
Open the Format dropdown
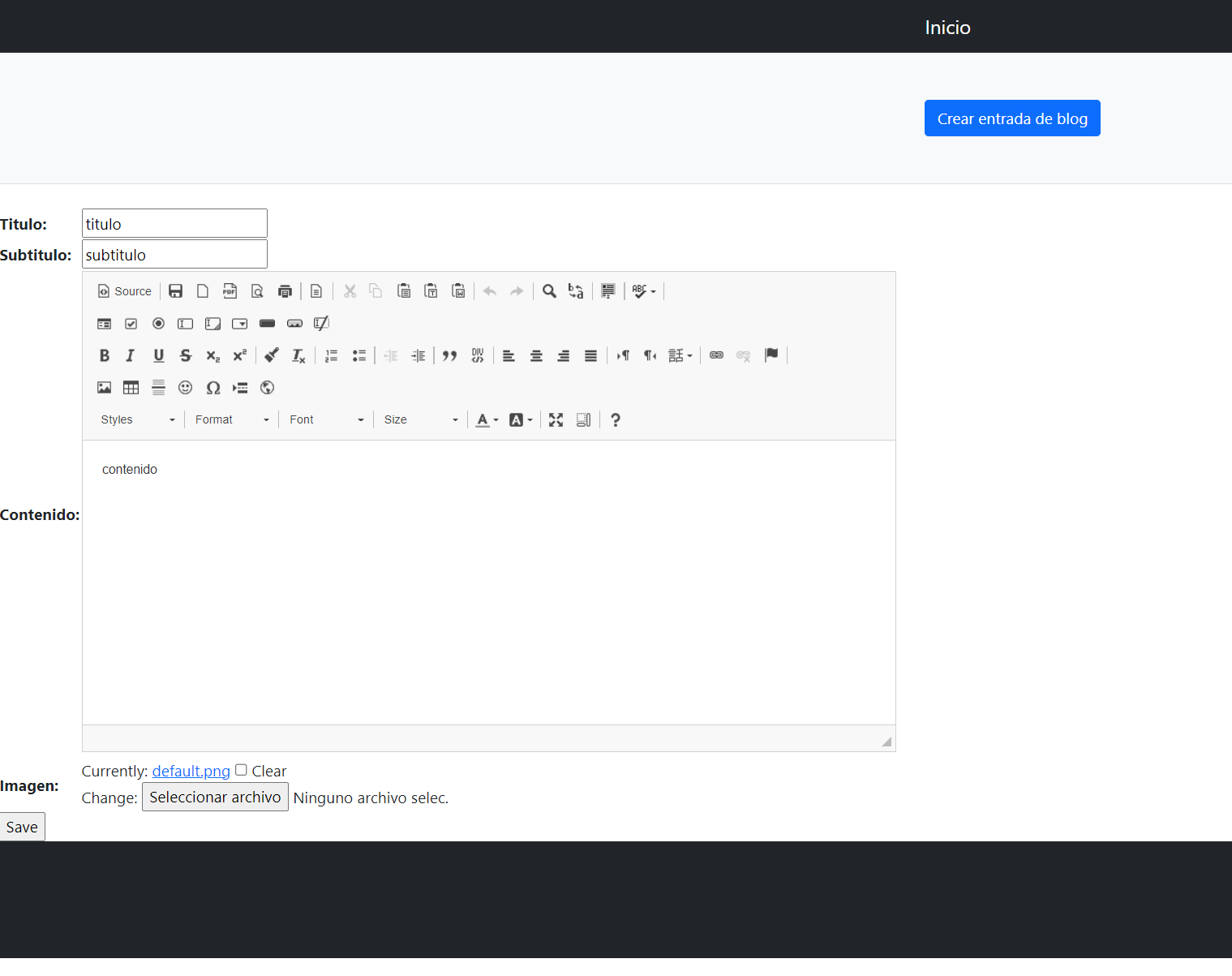[x=230, y=419]
